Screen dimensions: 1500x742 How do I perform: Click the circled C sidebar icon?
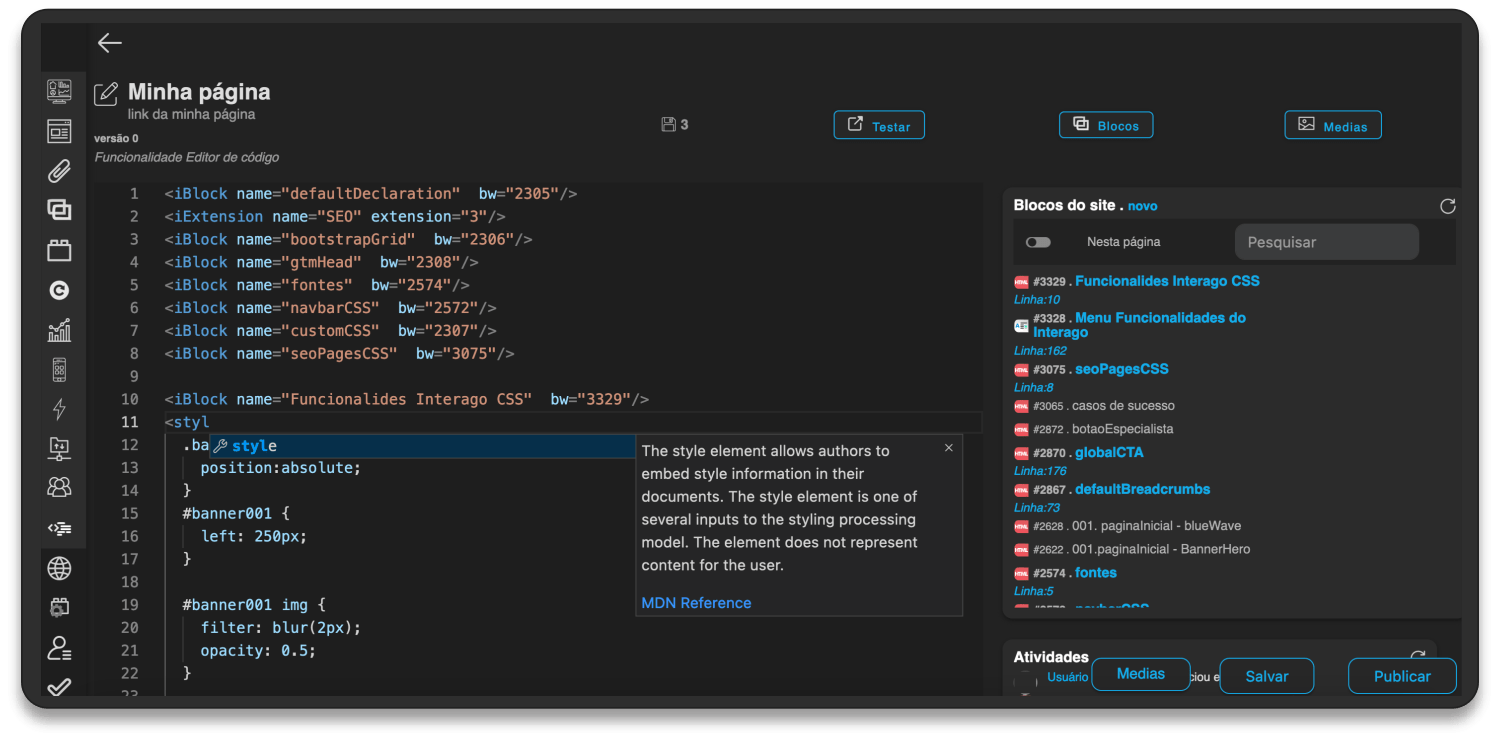click(x=59, y=290)
